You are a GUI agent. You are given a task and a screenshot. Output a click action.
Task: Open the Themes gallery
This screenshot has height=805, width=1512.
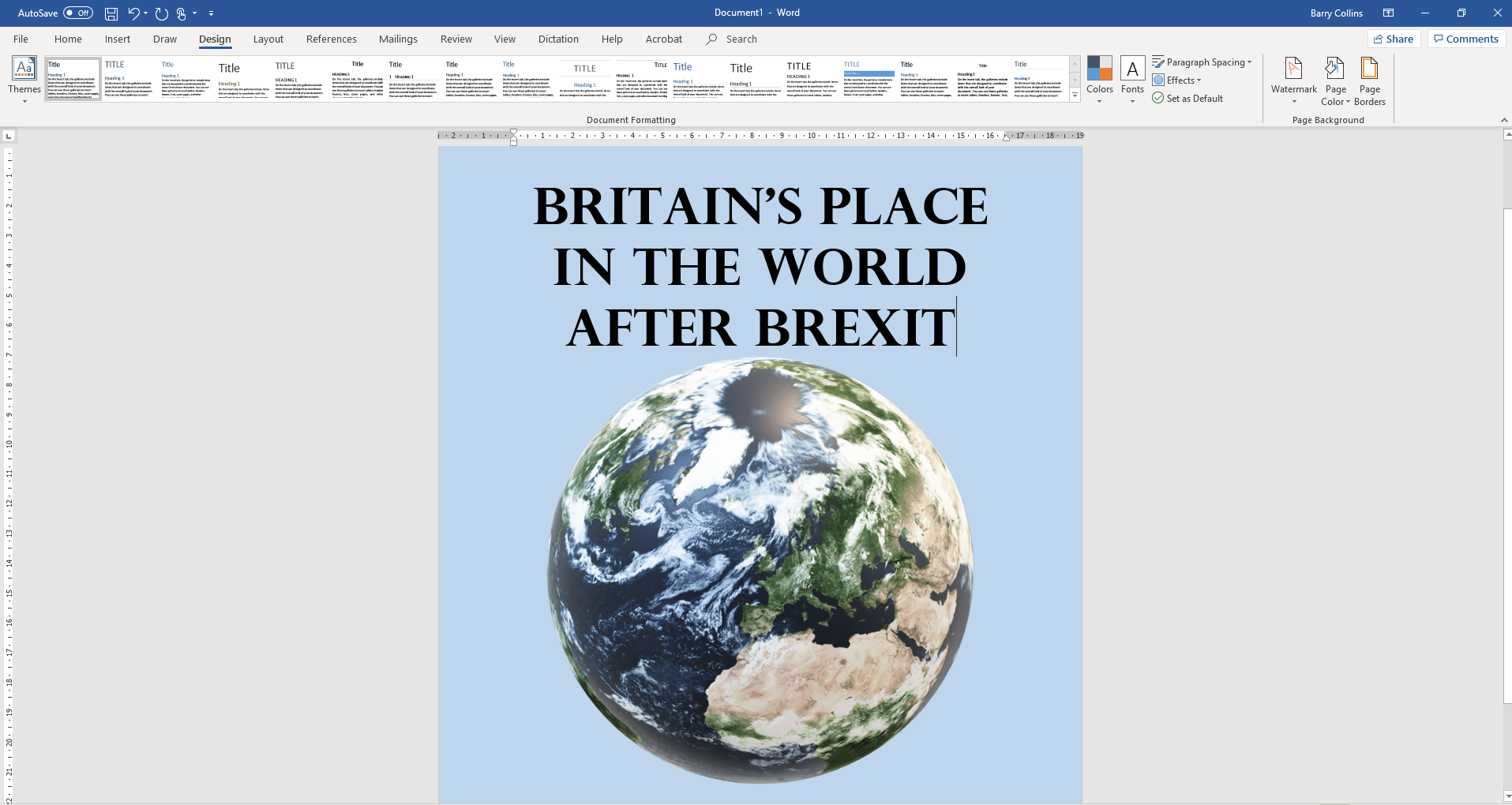click(x=24, y=80)
